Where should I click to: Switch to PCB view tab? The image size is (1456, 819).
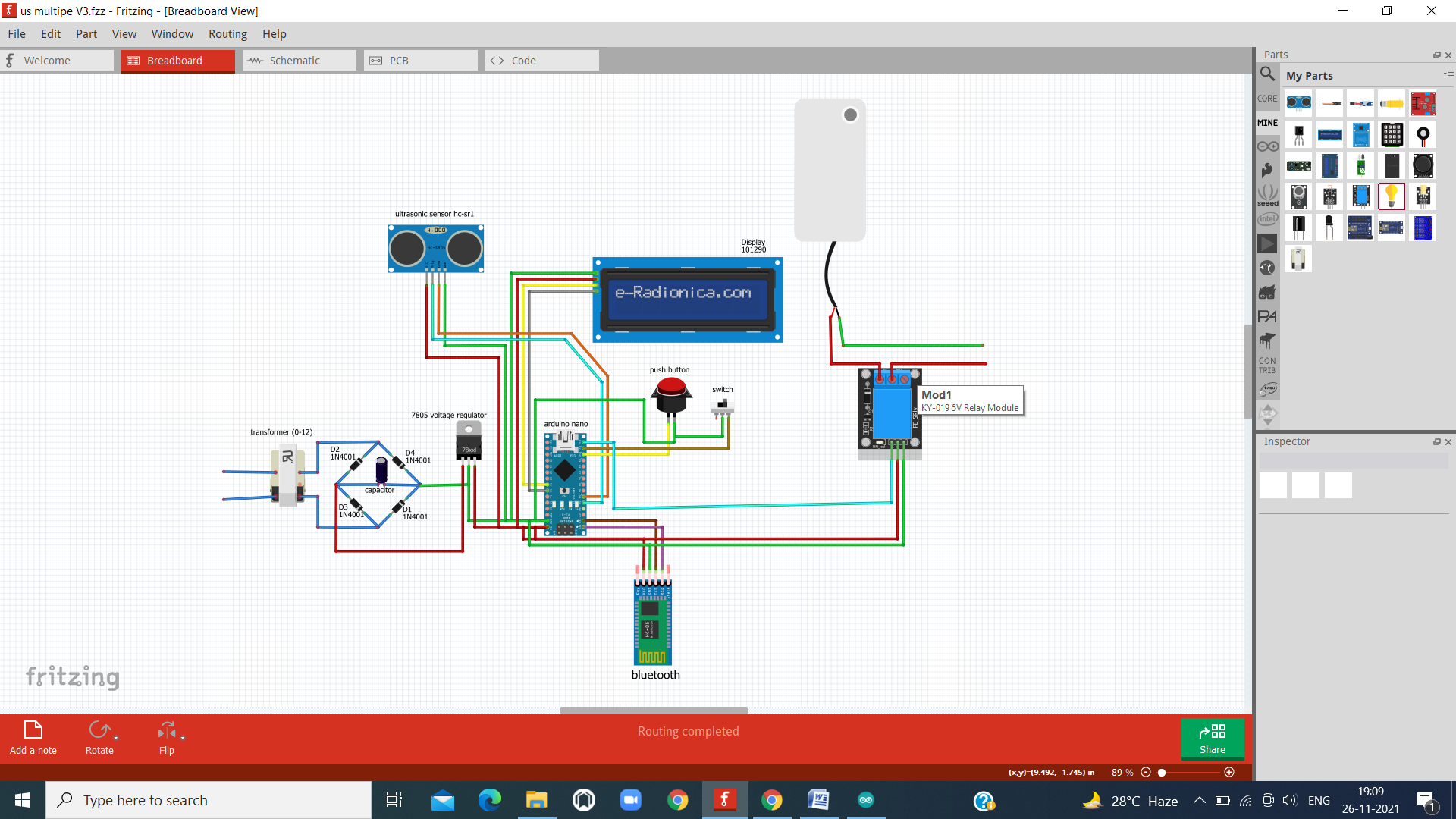[400, 60]
